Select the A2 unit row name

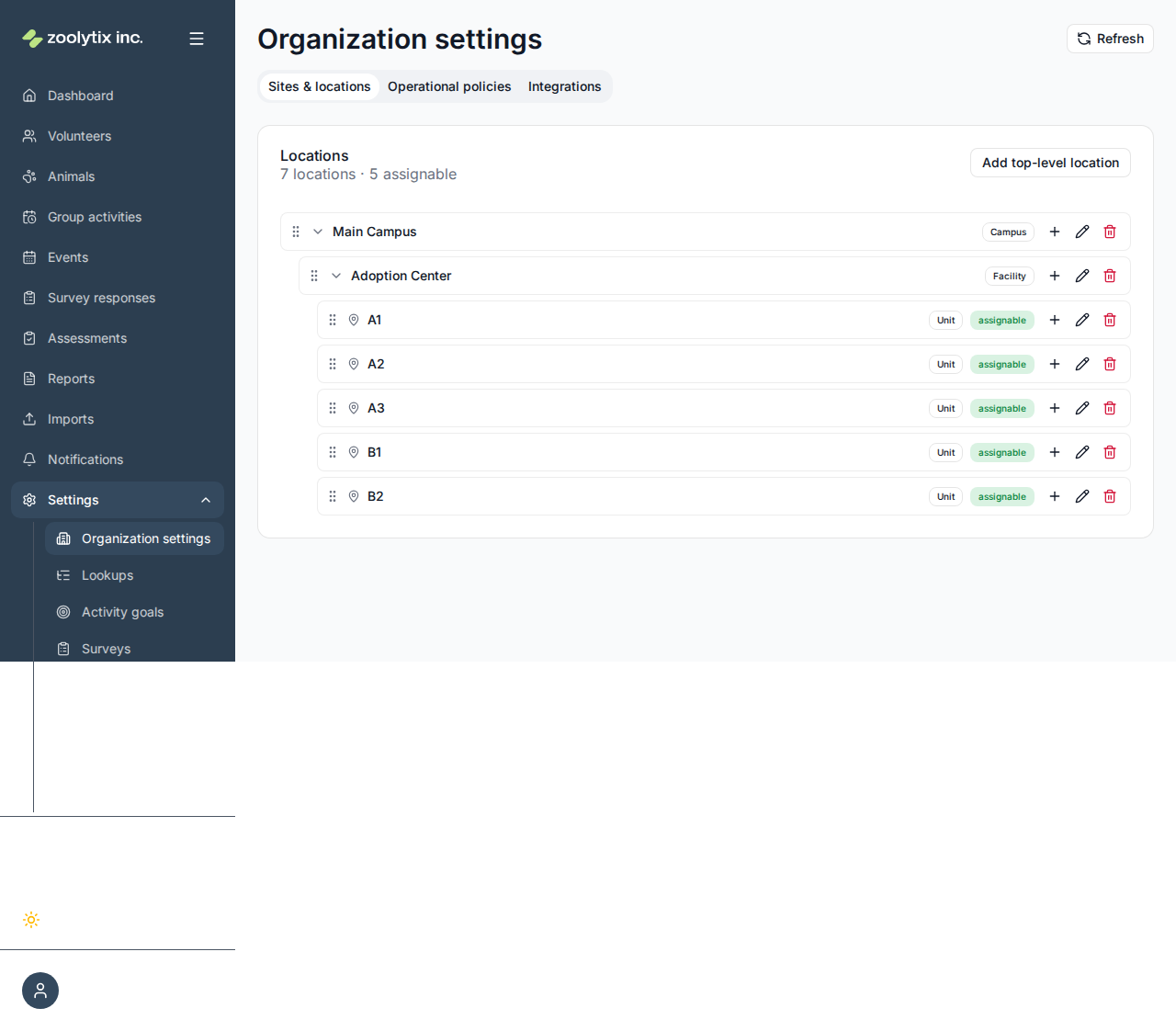tap(376, 364)
